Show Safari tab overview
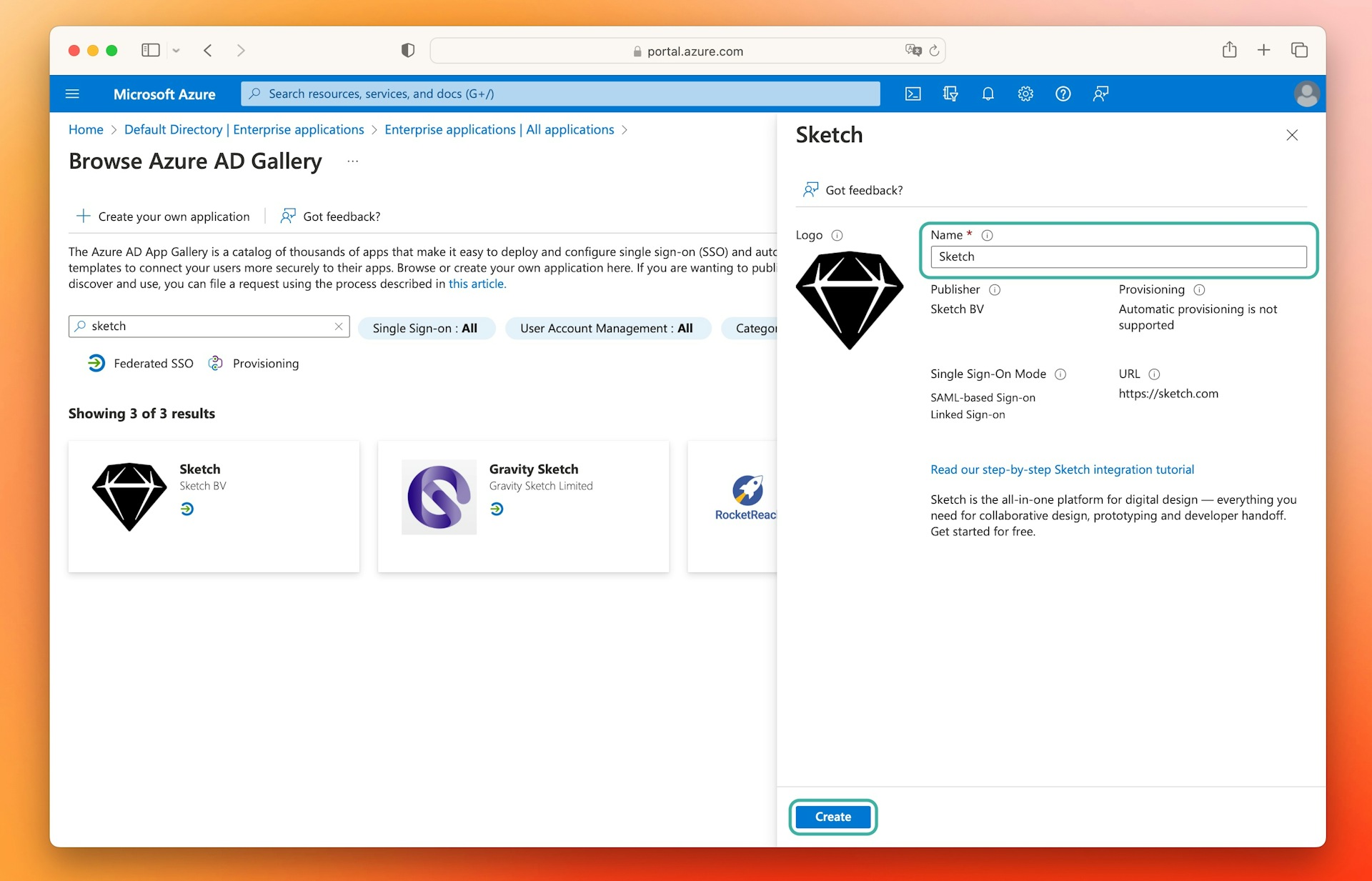This screenshot has width=1372, height=881. [x=1299, y=50]
